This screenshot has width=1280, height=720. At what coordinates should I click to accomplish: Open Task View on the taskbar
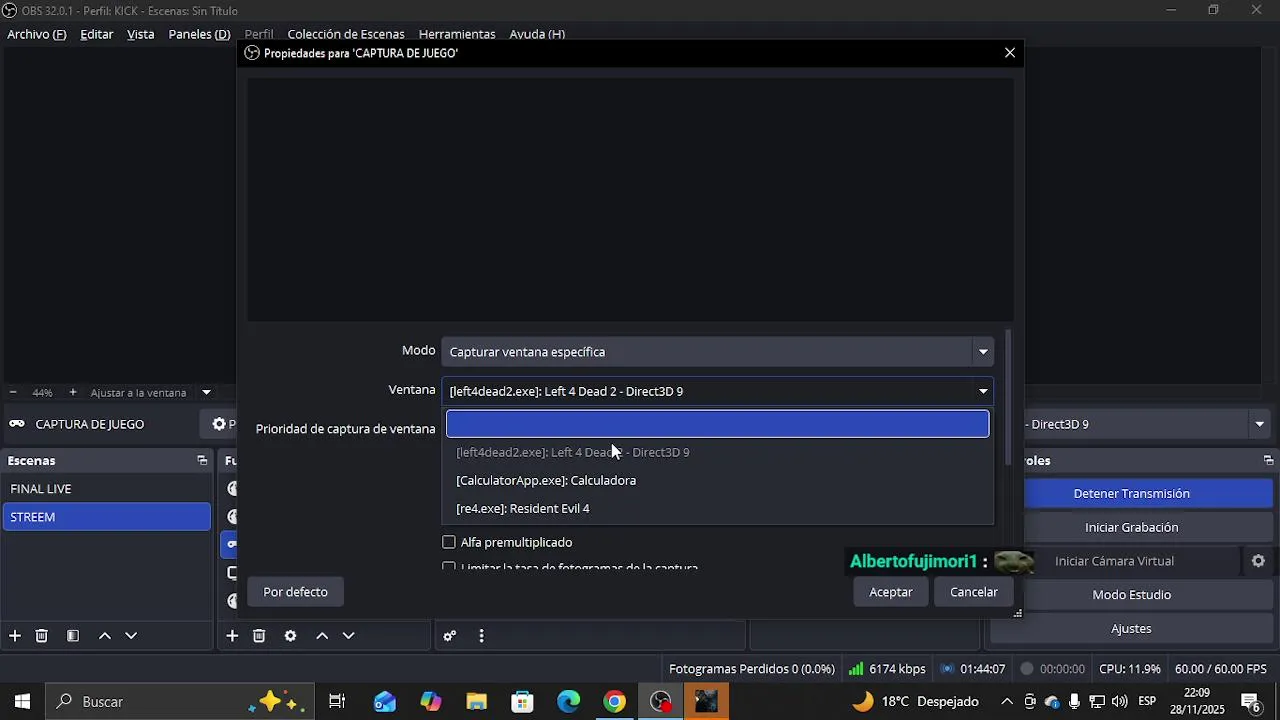(x=337, y=702)
